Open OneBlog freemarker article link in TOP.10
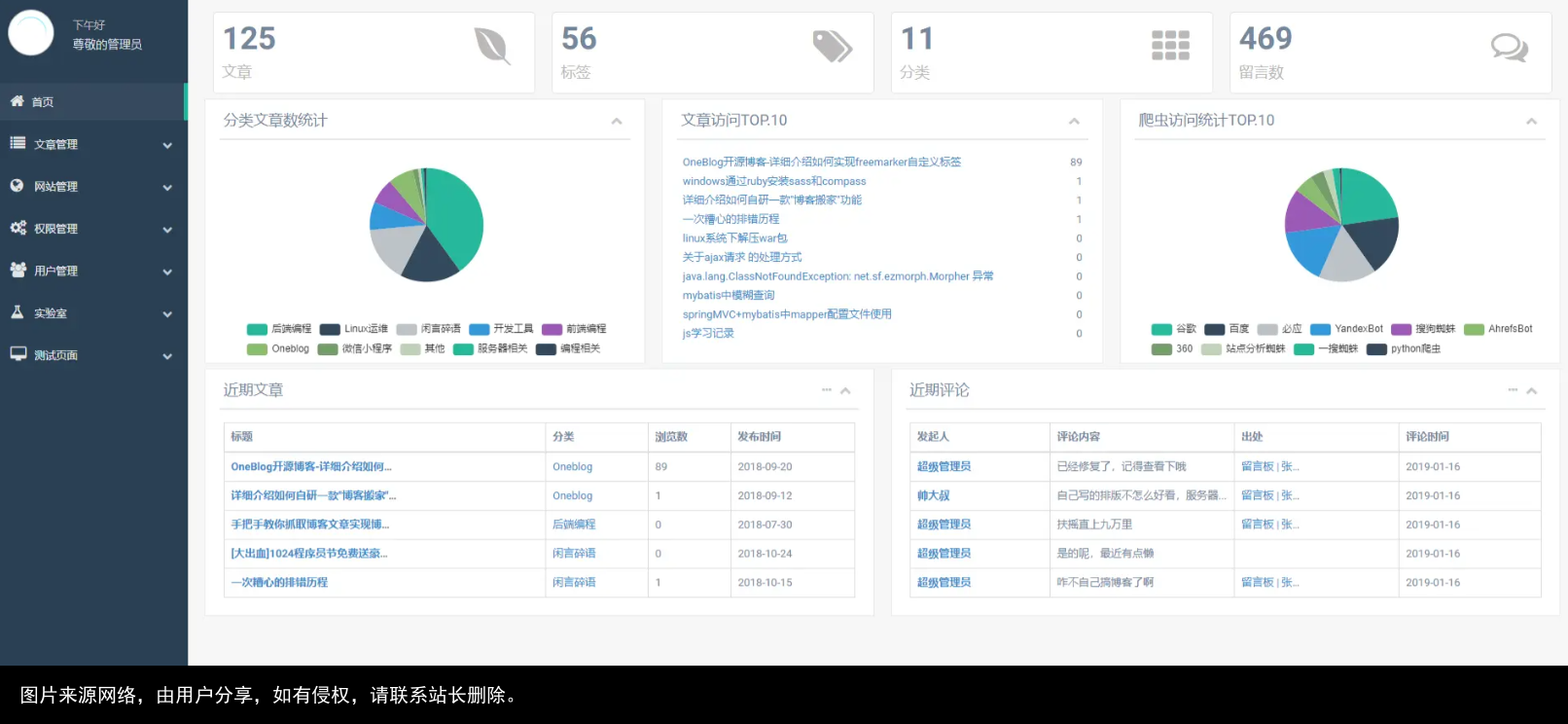This screenshot has width=1568, height=724. pos(821,162)
